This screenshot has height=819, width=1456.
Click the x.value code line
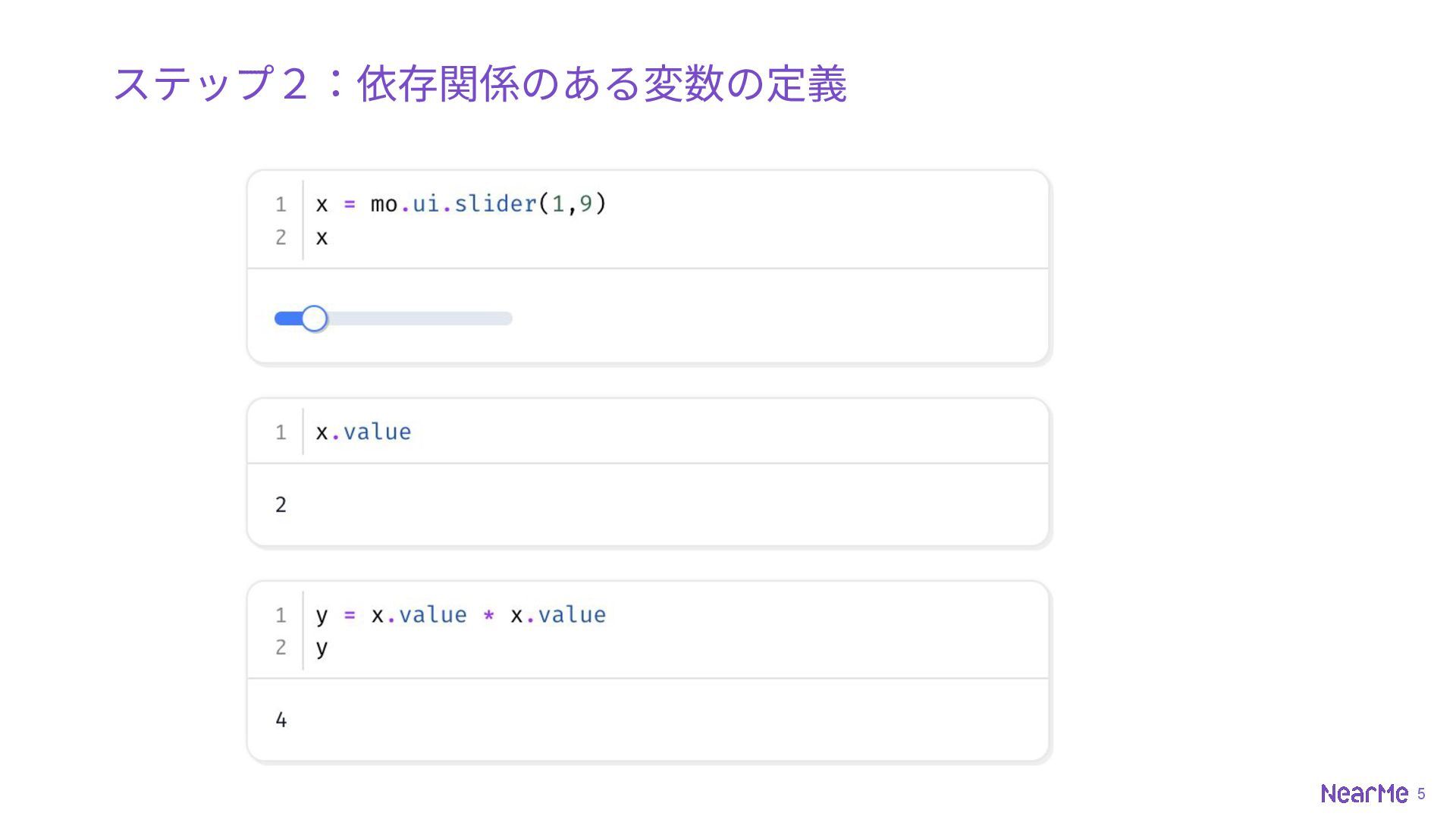point(363,432)
